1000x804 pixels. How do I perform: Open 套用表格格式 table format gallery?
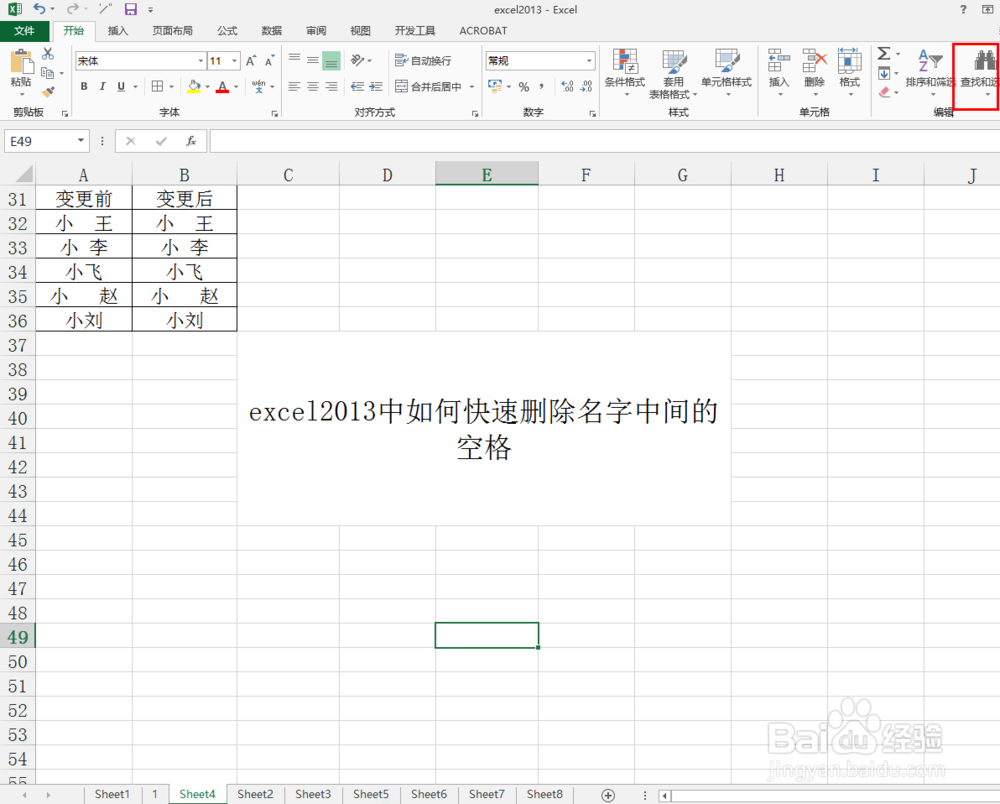tap(673, 74)
